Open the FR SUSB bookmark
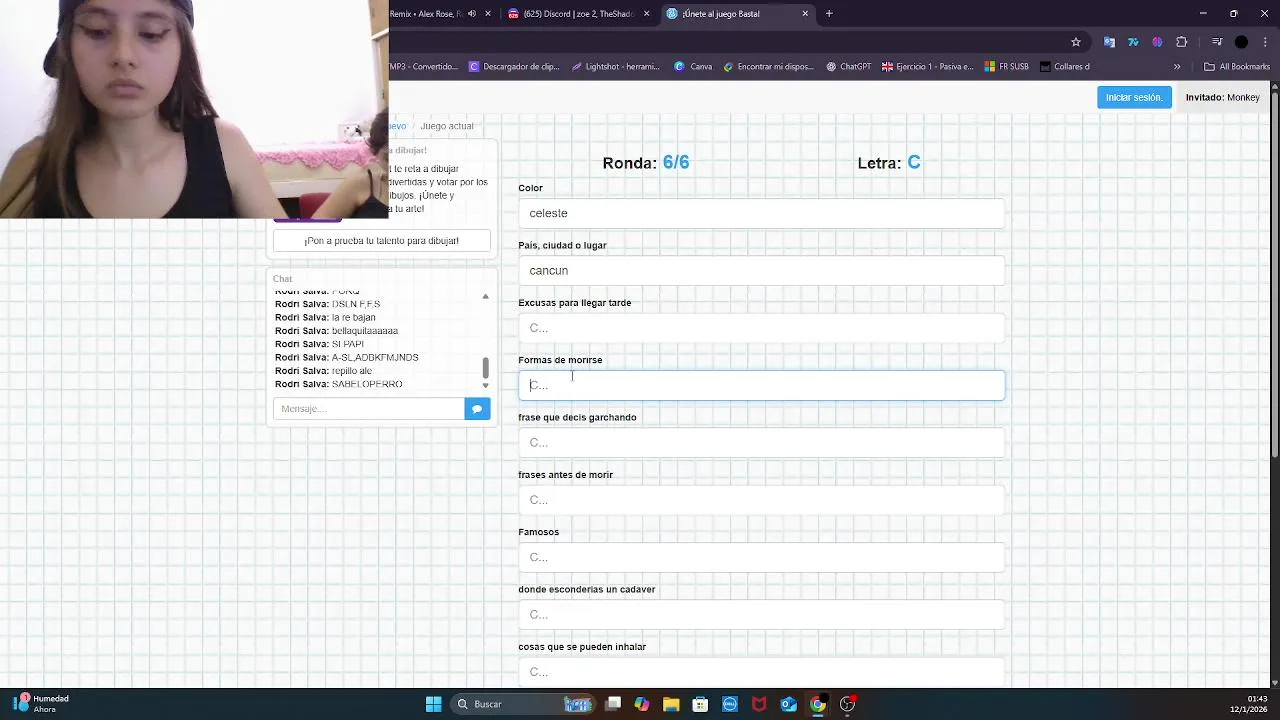 [1006, 67]
